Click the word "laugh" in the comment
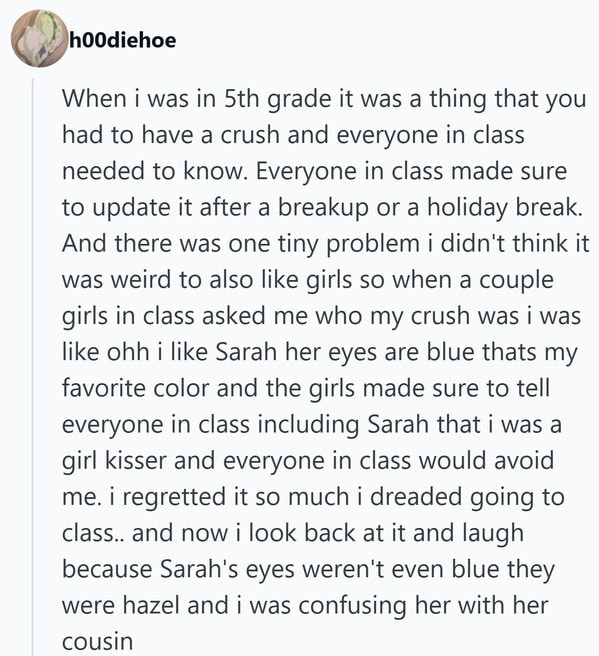599x656 pixels. pyautogui.click(x=493, y=533)
